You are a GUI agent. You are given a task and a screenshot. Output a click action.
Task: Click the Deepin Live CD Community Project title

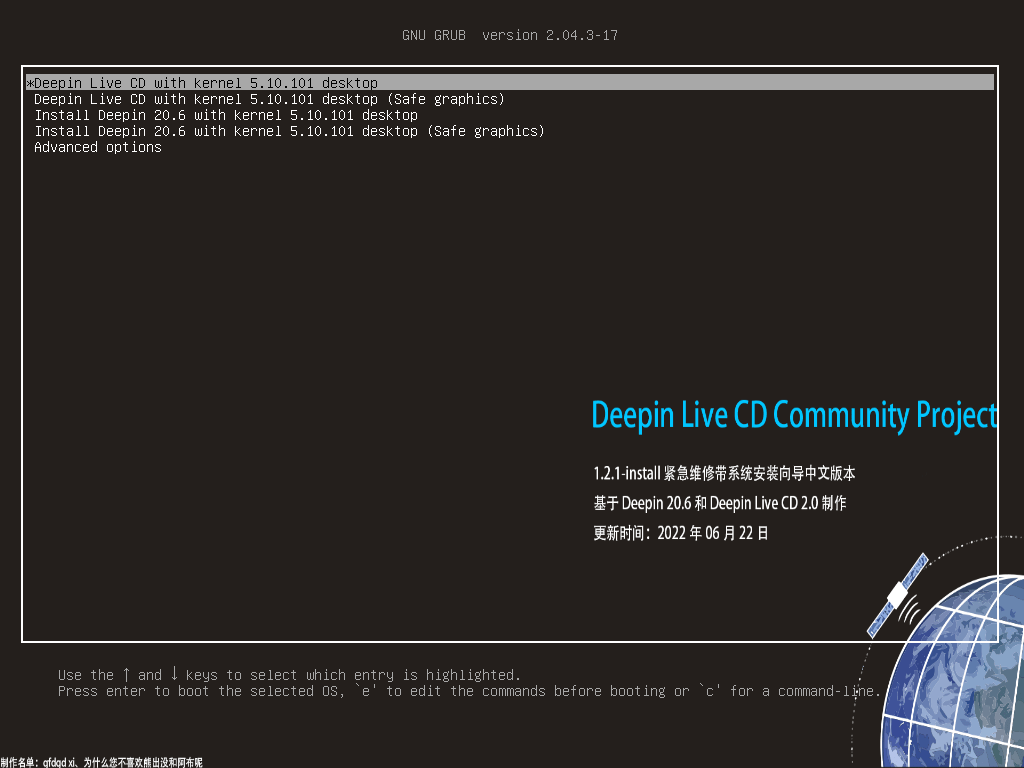pyautogui.click(x=795, y=413)
